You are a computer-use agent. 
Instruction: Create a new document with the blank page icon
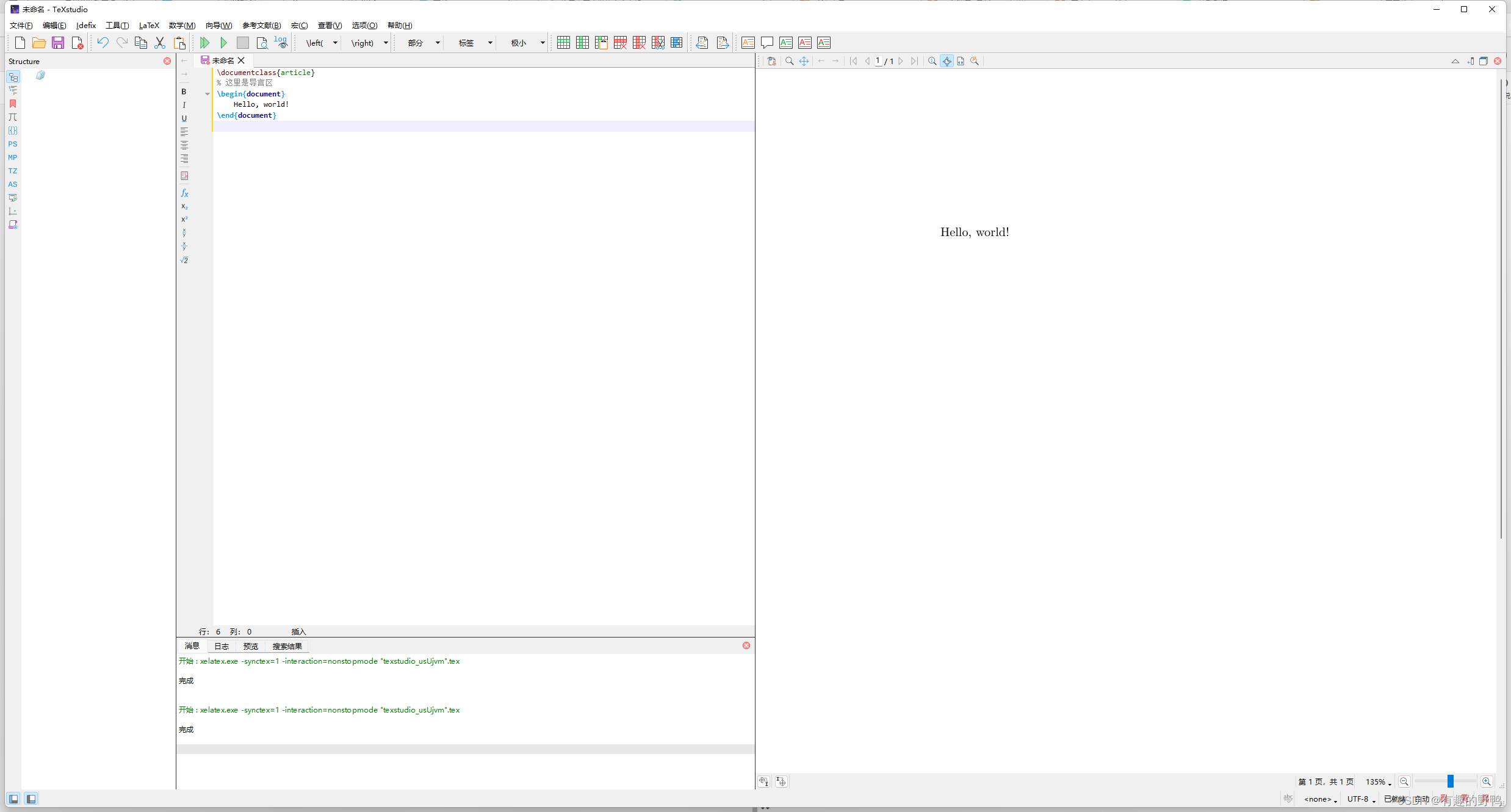coord(20,43)
